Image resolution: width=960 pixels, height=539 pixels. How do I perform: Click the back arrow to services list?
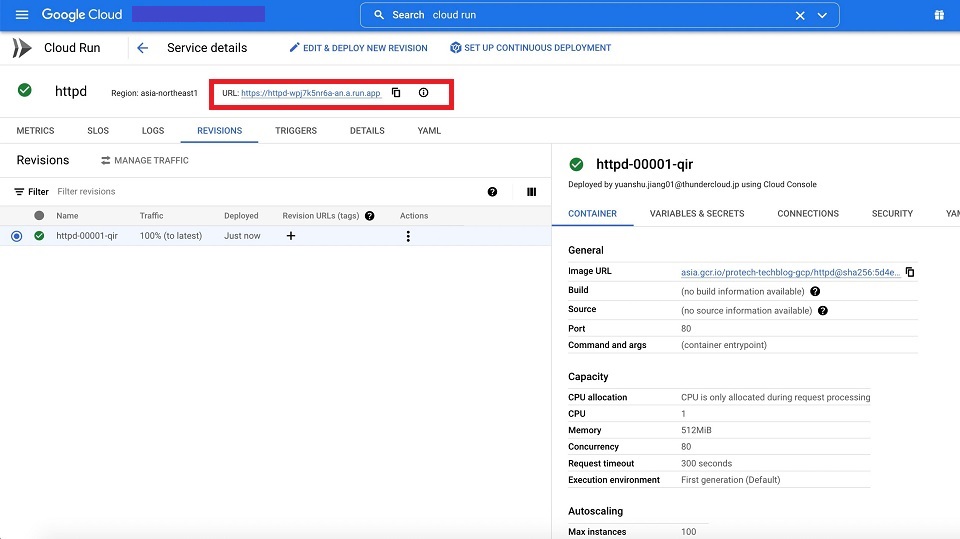[142, 48]
